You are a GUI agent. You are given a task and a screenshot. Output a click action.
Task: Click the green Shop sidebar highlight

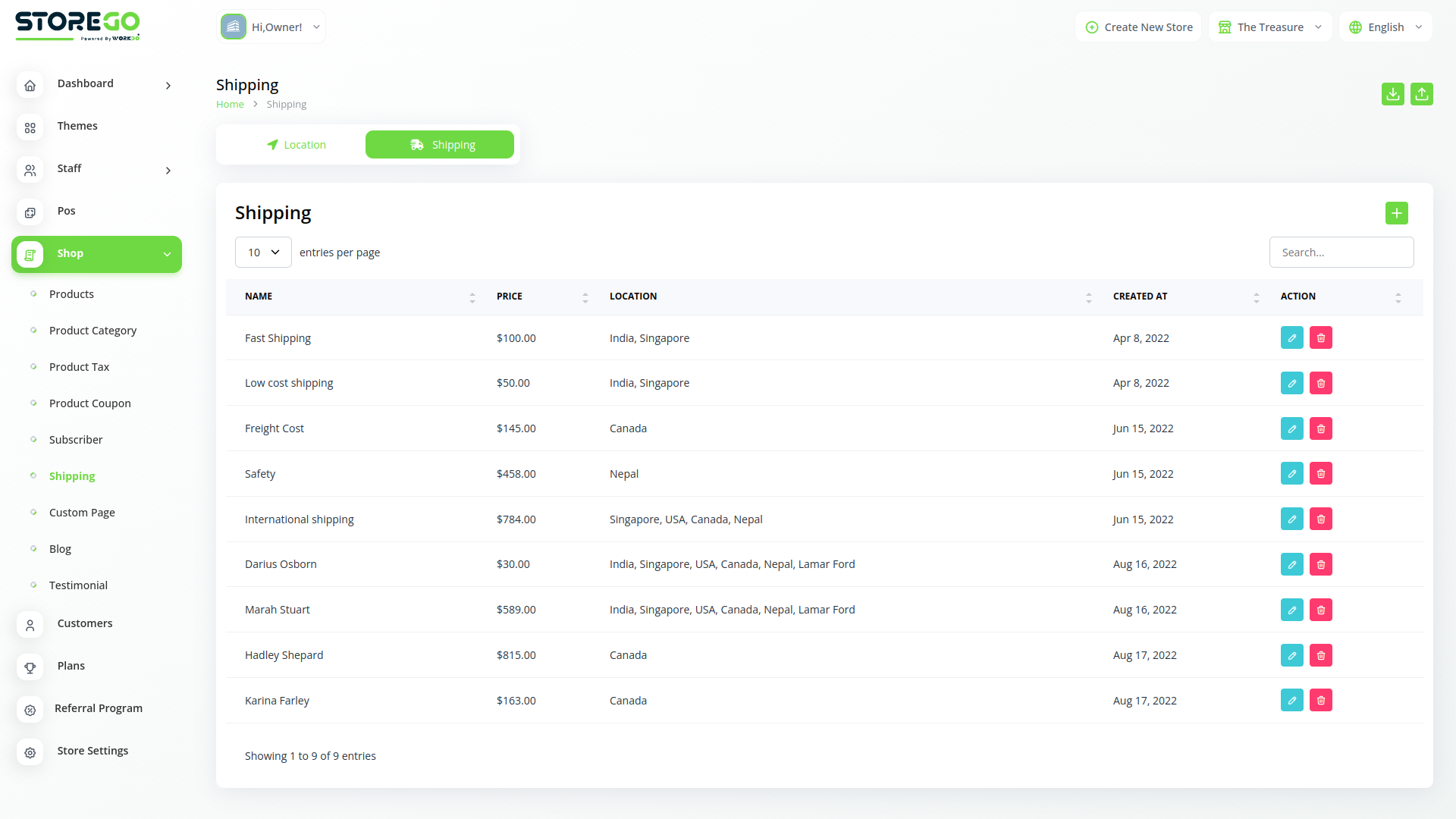pos(96,253)
